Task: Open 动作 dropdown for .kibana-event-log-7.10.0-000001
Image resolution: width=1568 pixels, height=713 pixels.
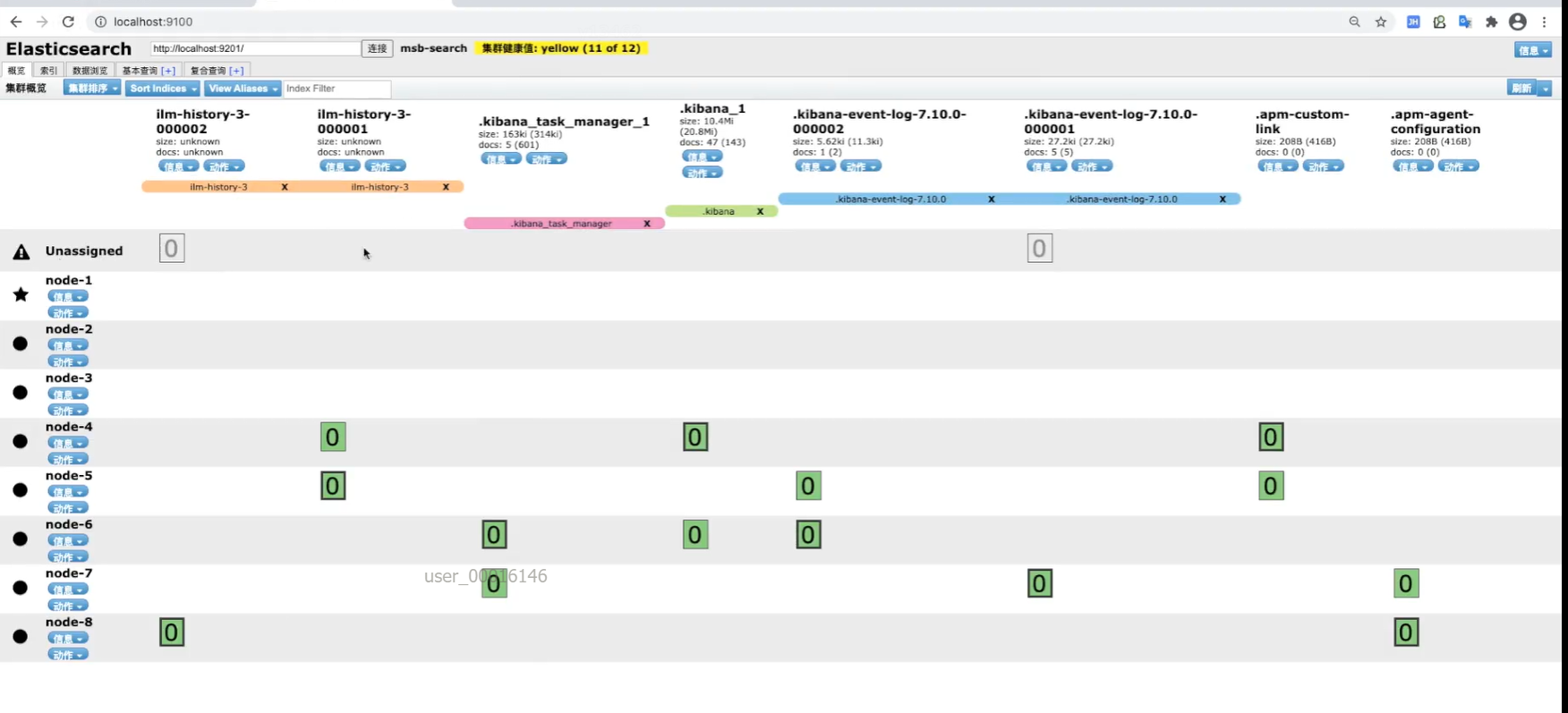Action: (1092, 166)
